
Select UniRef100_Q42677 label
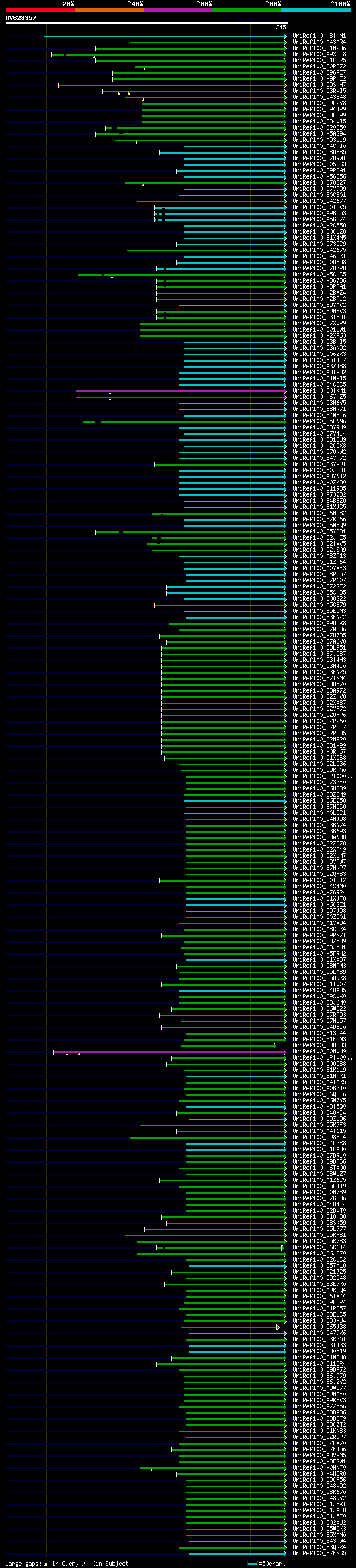pyautogui.click(x=319, y=201)
